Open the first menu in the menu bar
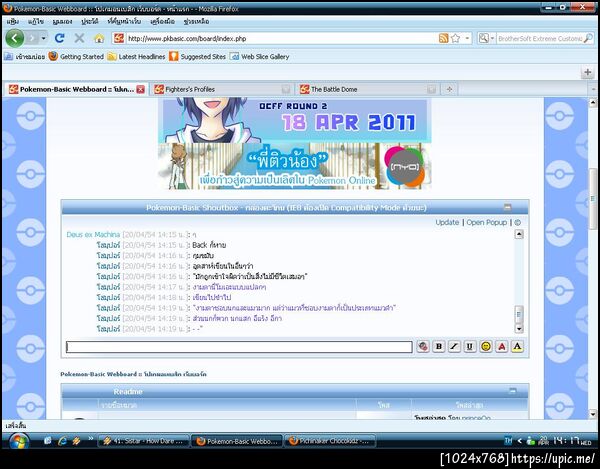600x469 pixels. tap(13, 21)
